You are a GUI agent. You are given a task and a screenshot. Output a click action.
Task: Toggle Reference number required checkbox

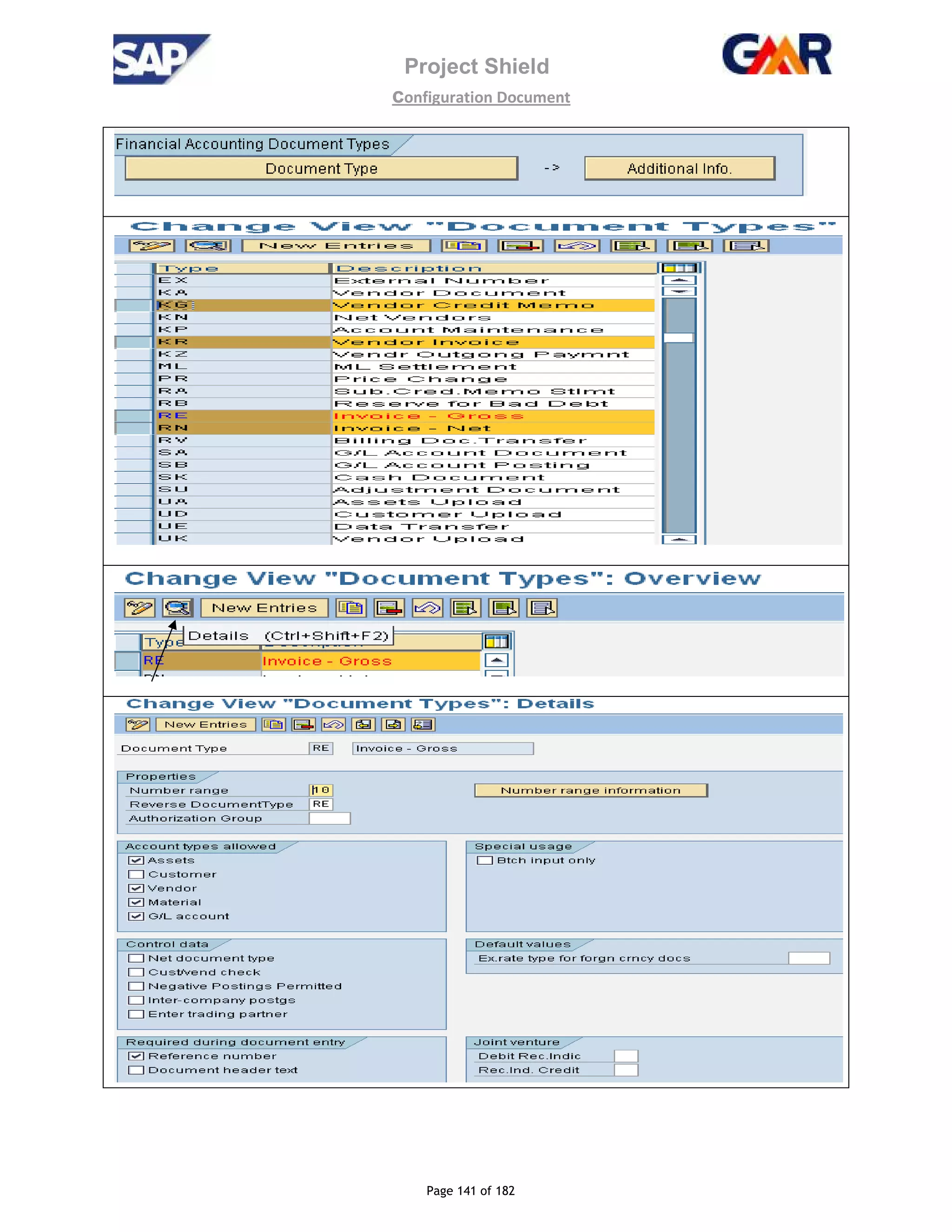(x=136, y=1056)
